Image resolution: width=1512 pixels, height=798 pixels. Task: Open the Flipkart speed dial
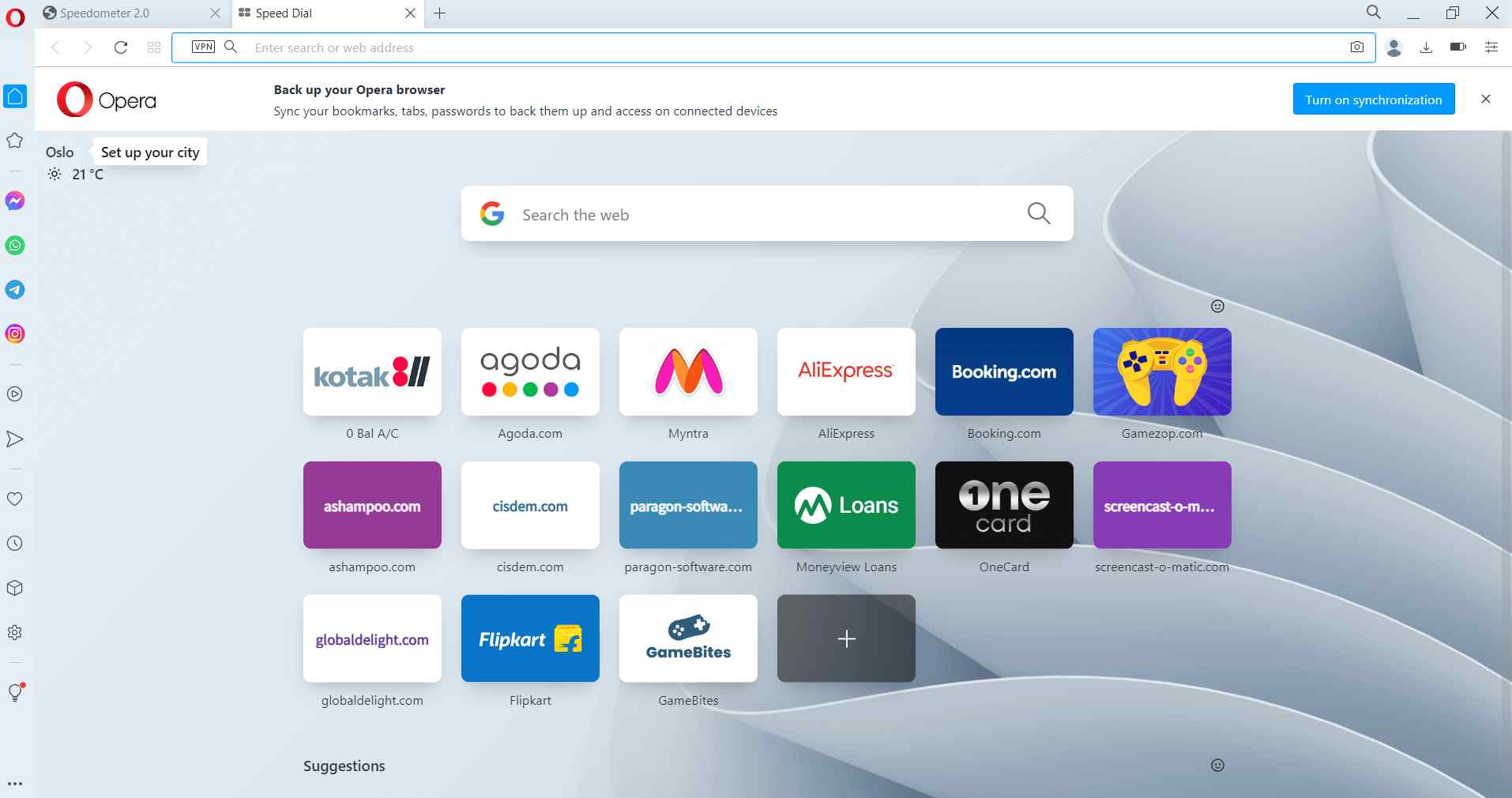530,639
